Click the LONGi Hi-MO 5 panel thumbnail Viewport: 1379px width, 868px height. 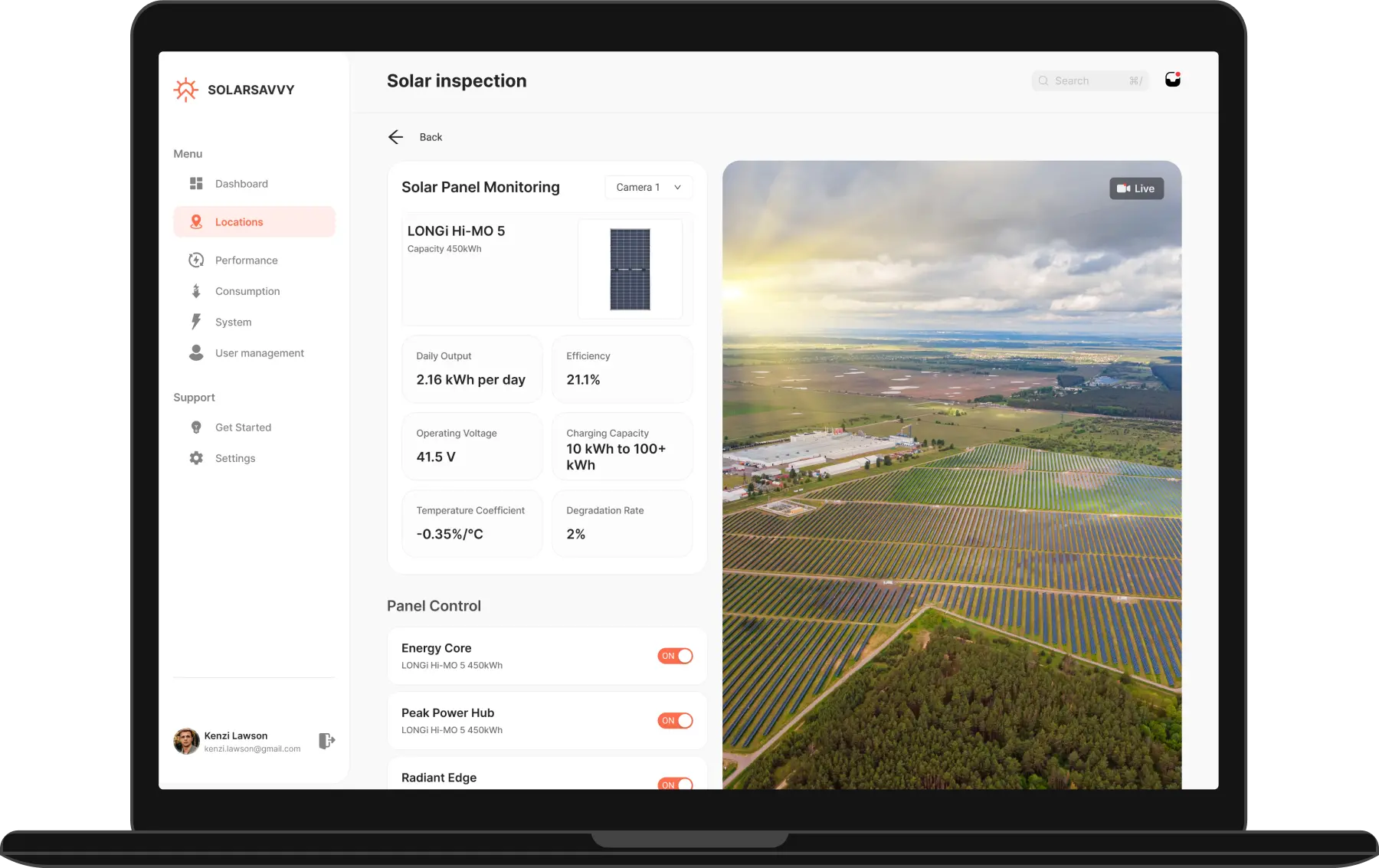tap(630, 269)
